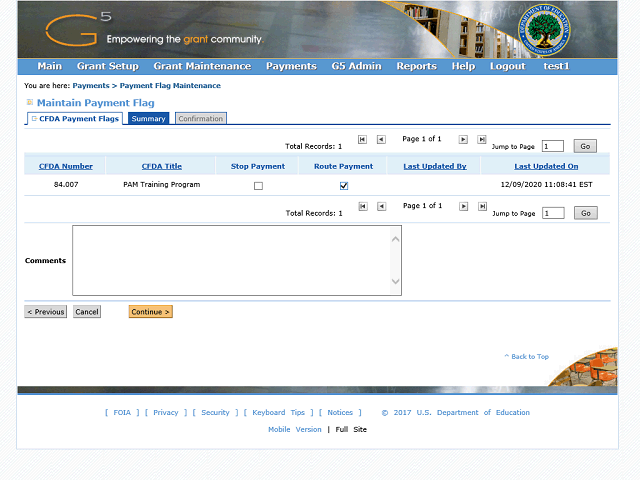Click the G5 logo in the banner
640x480 pixels.
[78, 29]
